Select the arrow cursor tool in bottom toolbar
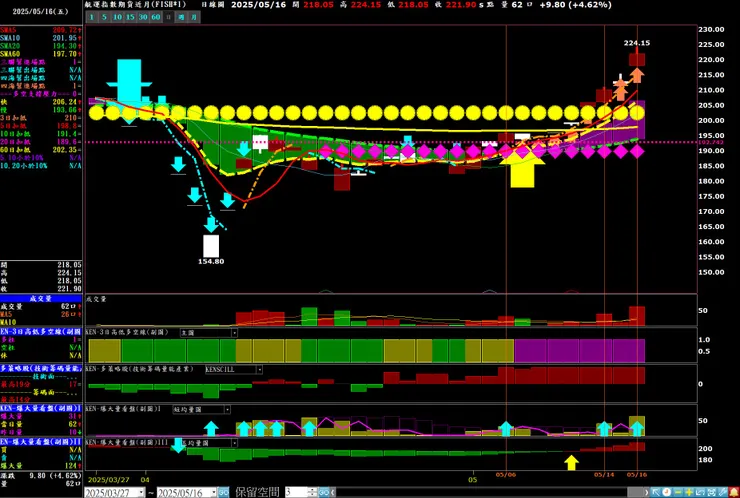 tap(656, 492)
